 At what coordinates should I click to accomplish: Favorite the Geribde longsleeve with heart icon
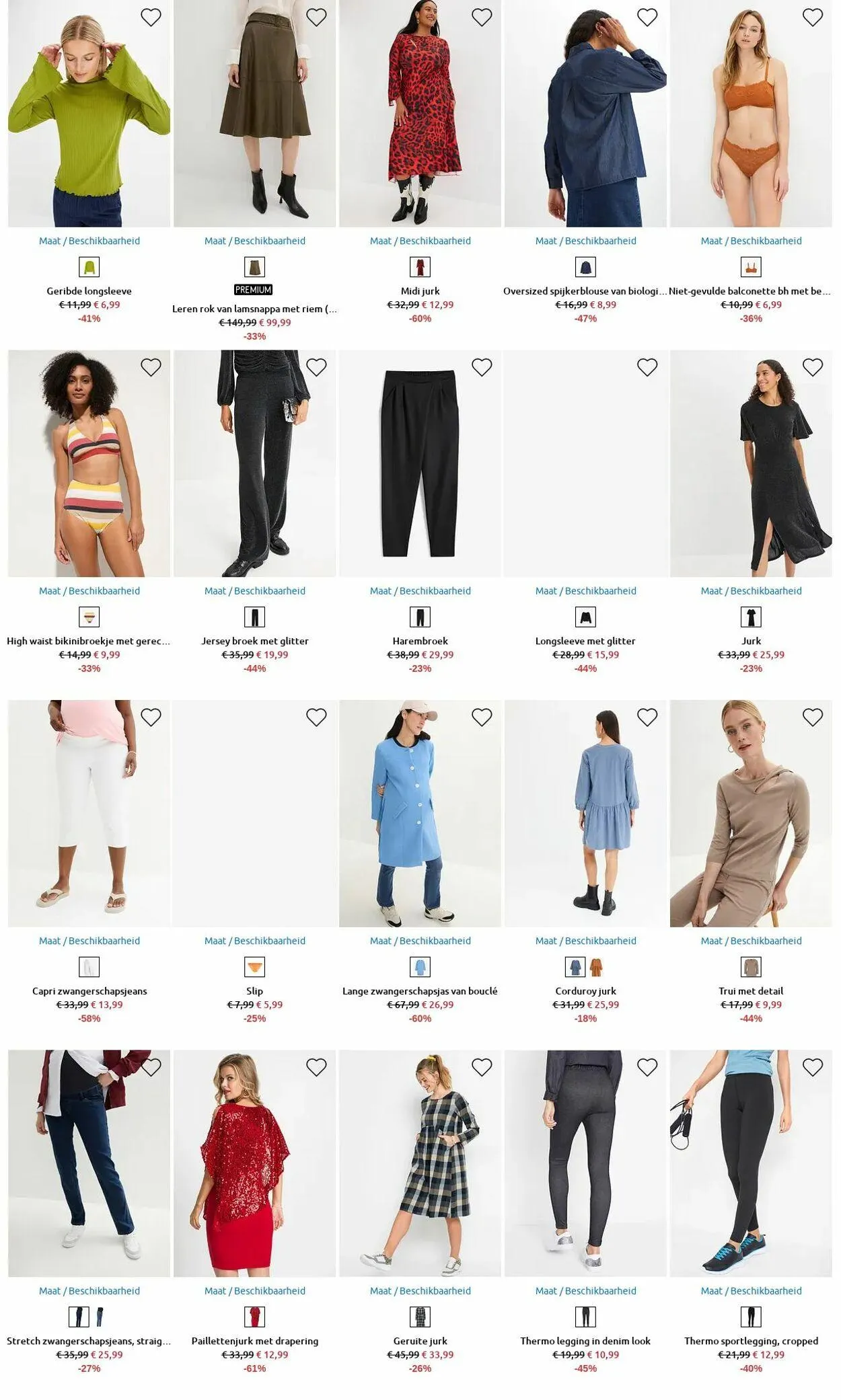[151, 17]
